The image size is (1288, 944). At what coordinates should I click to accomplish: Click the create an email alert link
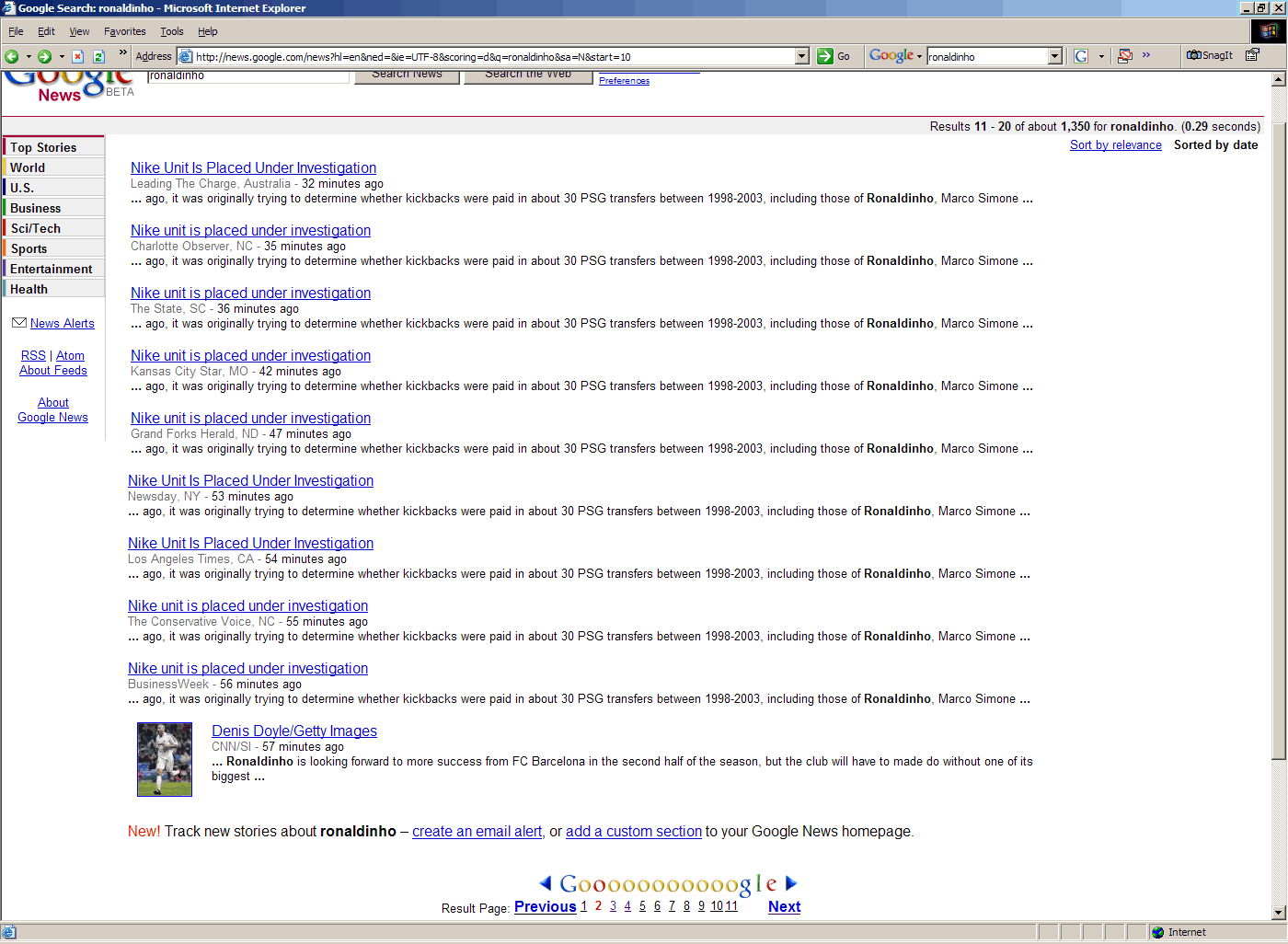pyautogui.click(x=477, y=831)
